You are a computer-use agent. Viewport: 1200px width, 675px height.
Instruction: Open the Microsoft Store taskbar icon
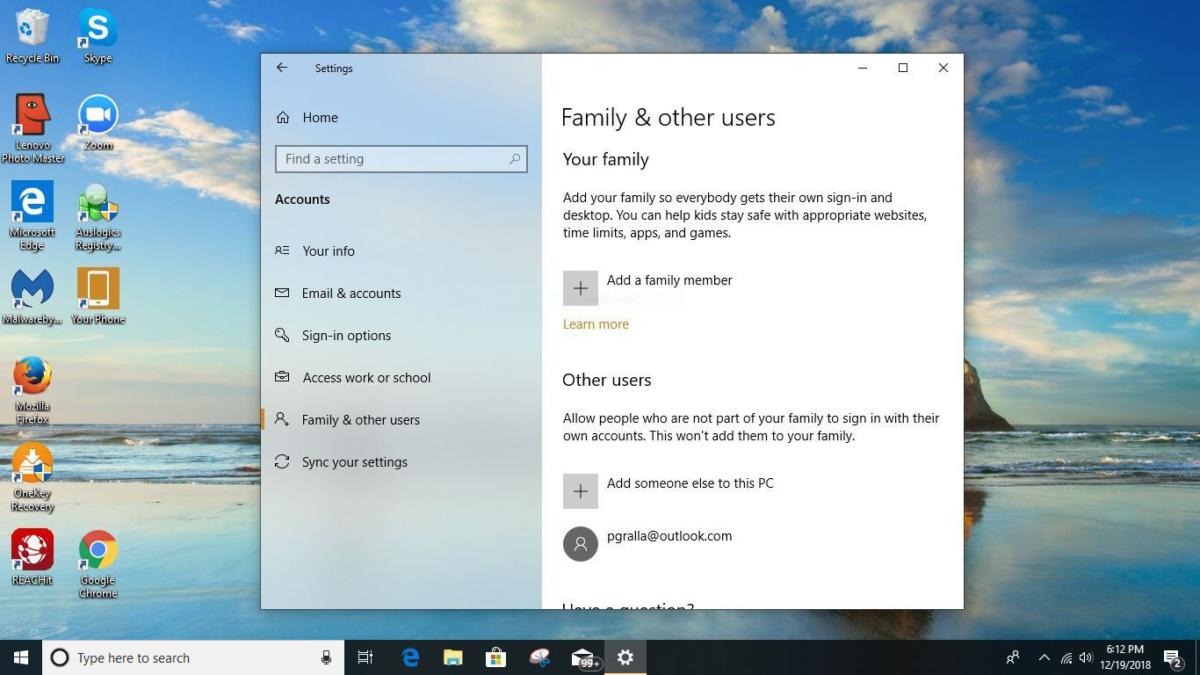[x=495, y=657]
